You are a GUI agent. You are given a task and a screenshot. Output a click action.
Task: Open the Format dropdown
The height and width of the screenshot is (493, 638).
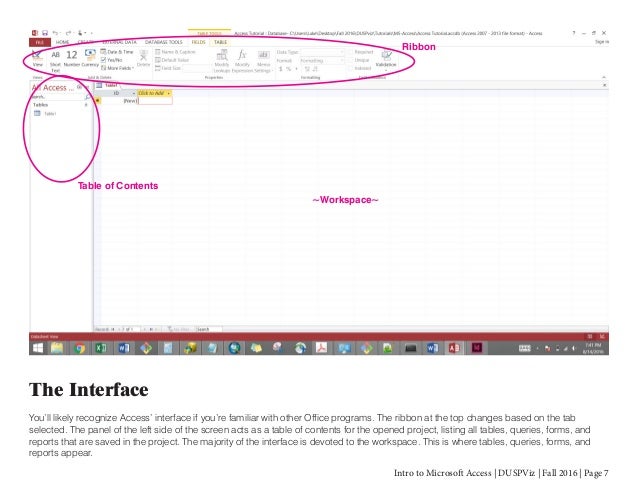coord(322,61)
